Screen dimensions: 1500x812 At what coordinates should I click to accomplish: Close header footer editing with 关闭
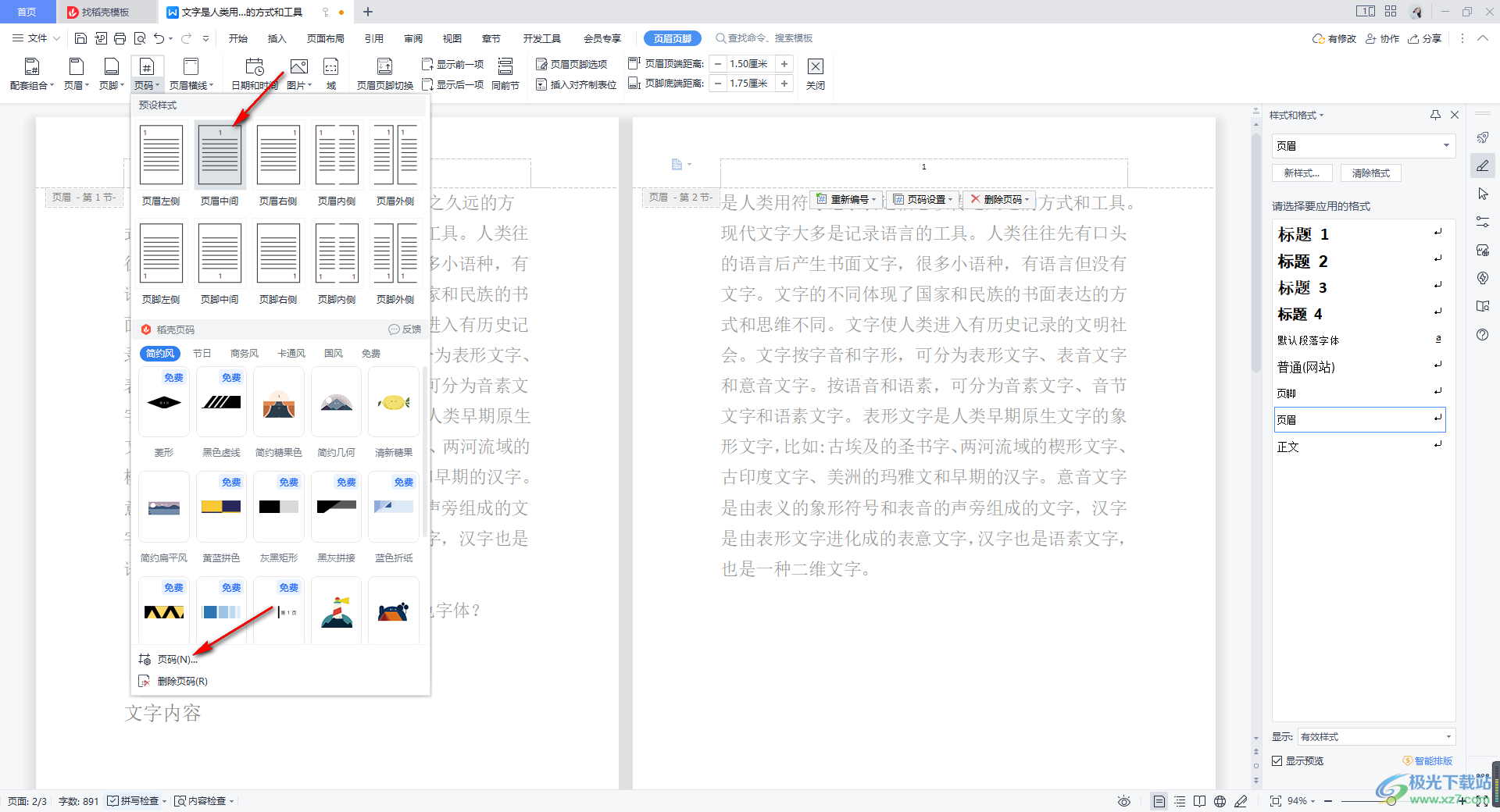pos(816,74)
